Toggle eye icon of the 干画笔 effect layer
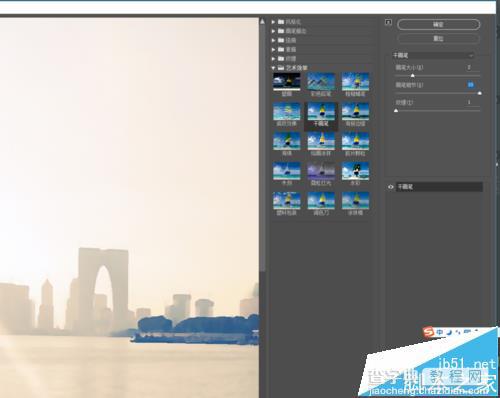Image resolution: width=500 pixels, height=398 pixels. 390,187
